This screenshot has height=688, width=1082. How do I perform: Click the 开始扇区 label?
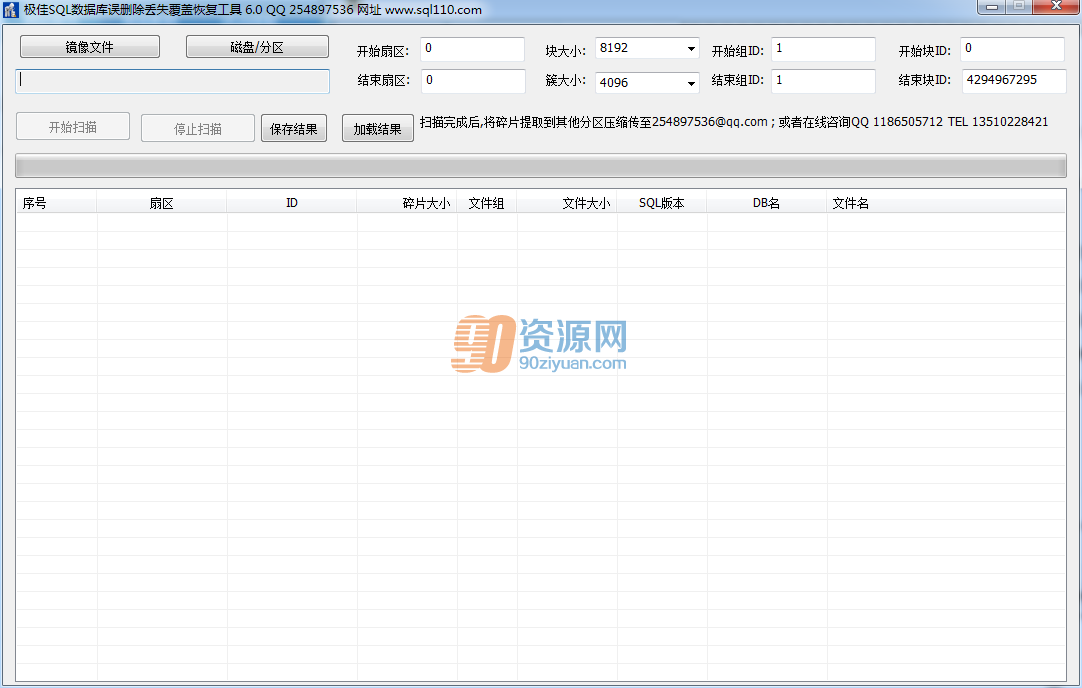(x=382, y=51)
